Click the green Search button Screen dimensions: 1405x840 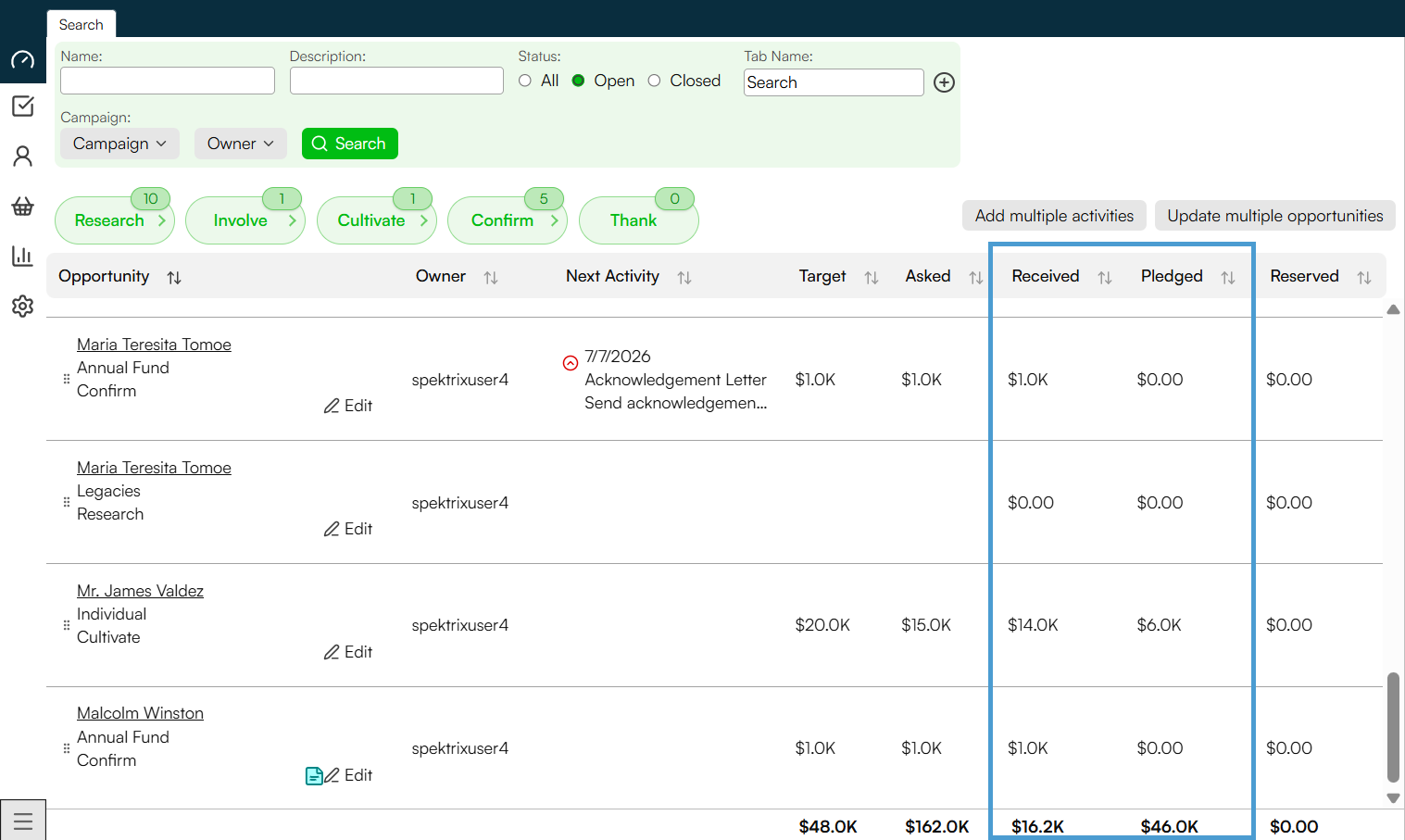coord(350,144)
